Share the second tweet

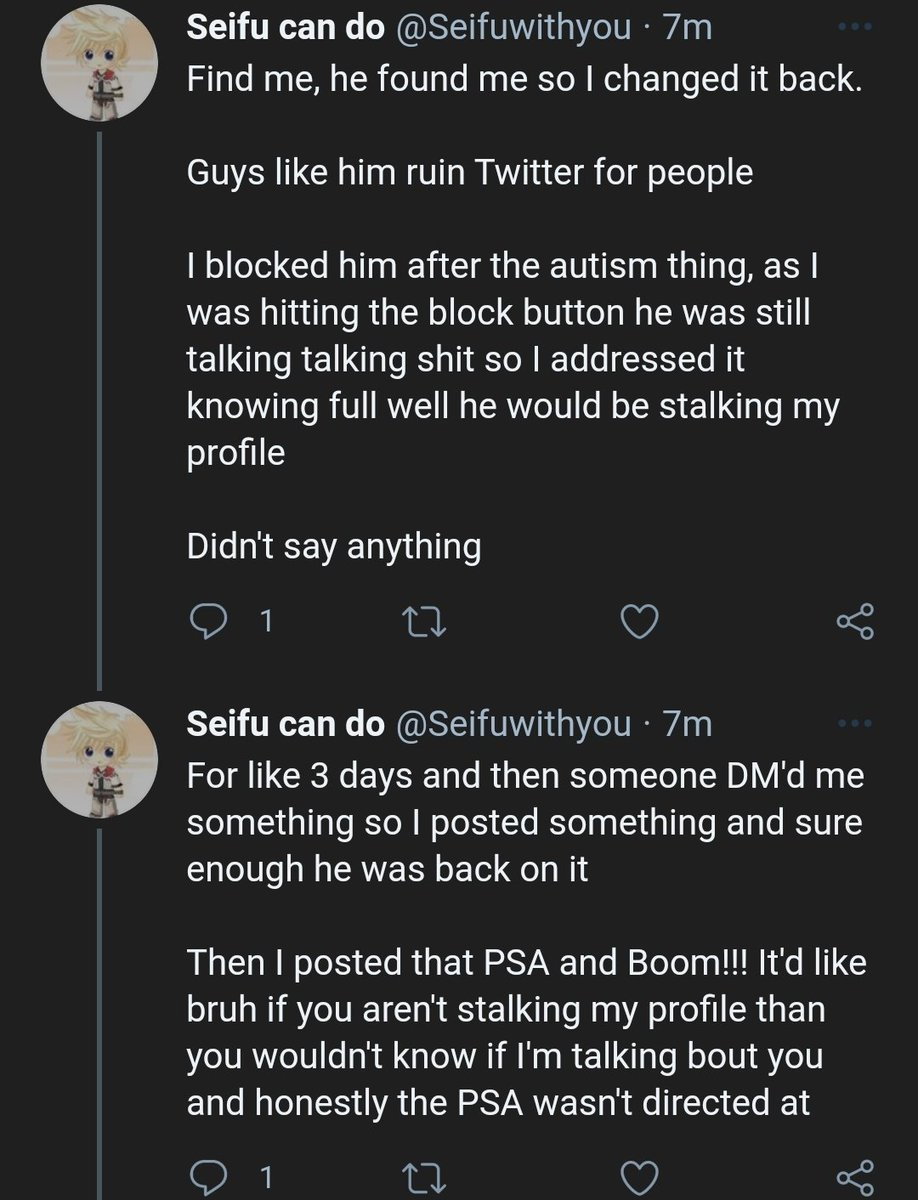click(x=856, y=1174)
